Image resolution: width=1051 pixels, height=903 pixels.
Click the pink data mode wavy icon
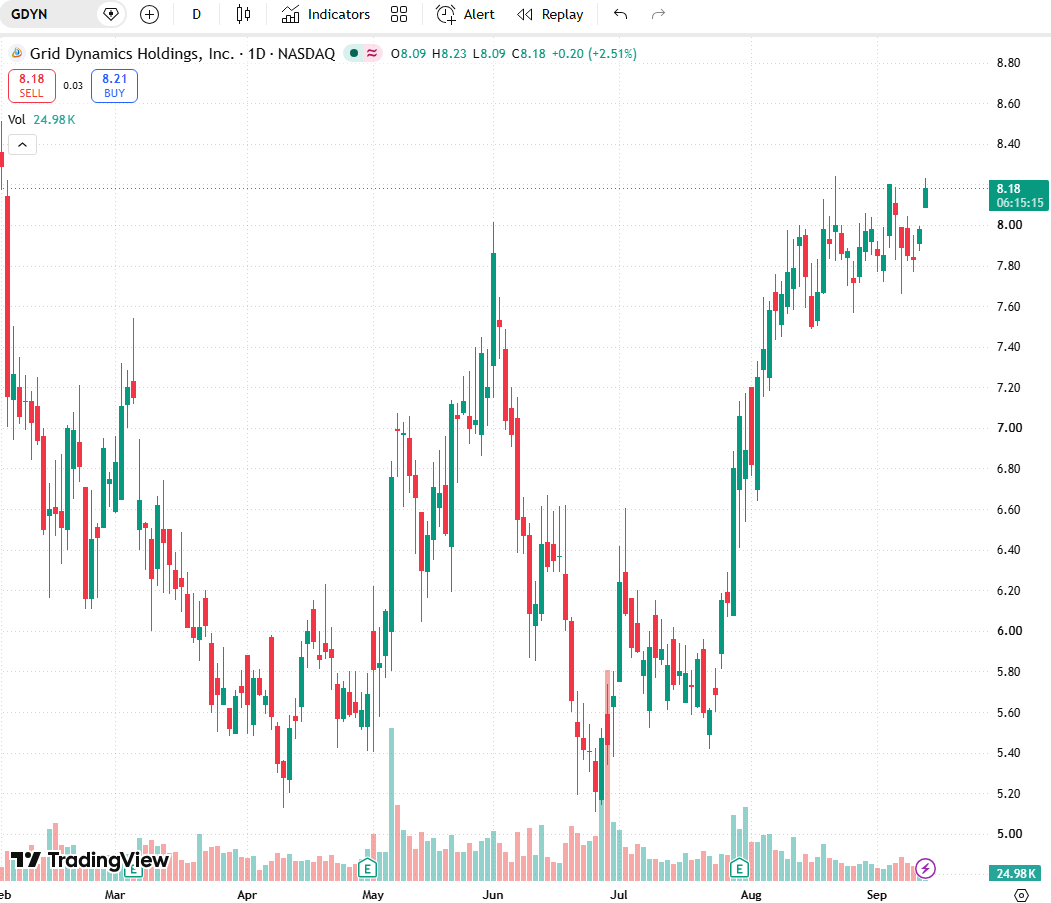click(x=372, y=53)
